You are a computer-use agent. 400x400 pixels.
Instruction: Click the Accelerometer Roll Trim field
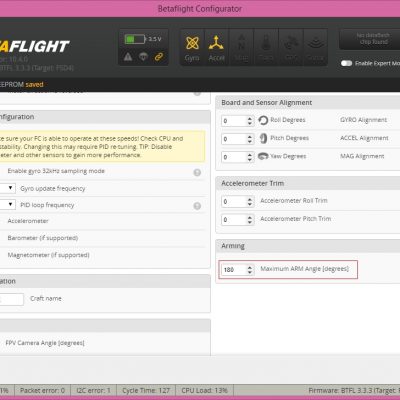[x=237, y=201]
